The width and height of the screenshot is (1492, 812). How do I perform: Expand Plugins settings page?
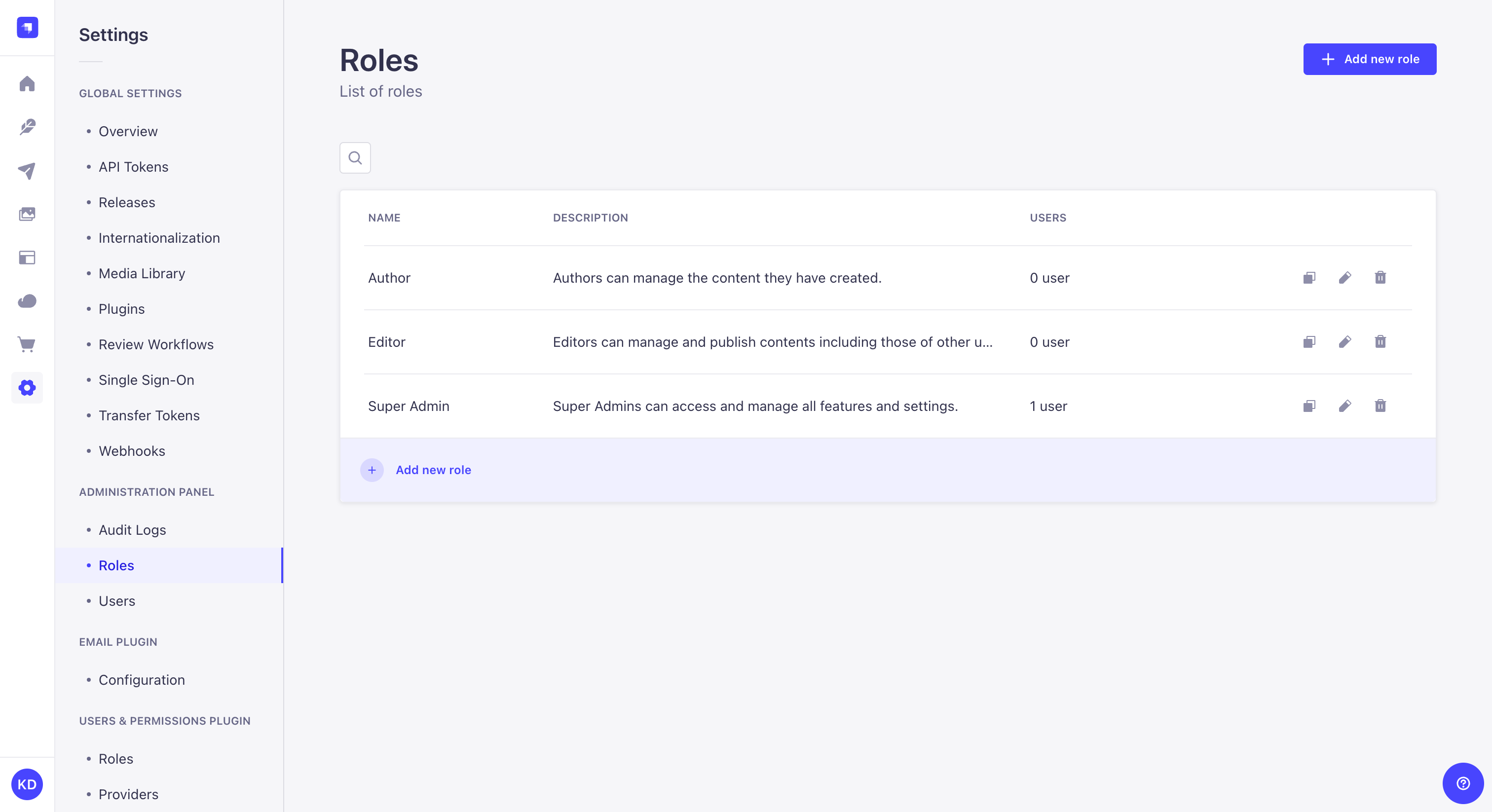[x=121, y=308]
